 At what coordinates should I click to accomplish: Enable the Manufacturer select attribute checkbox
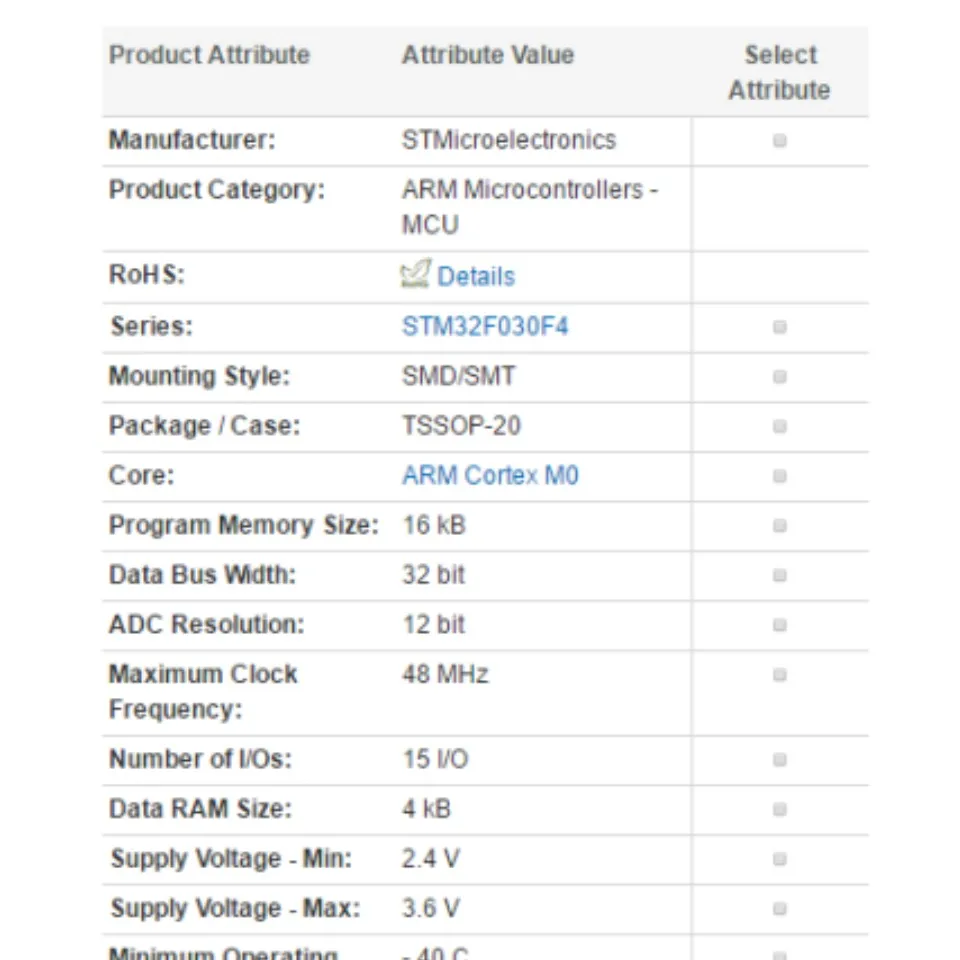[782, 140]
